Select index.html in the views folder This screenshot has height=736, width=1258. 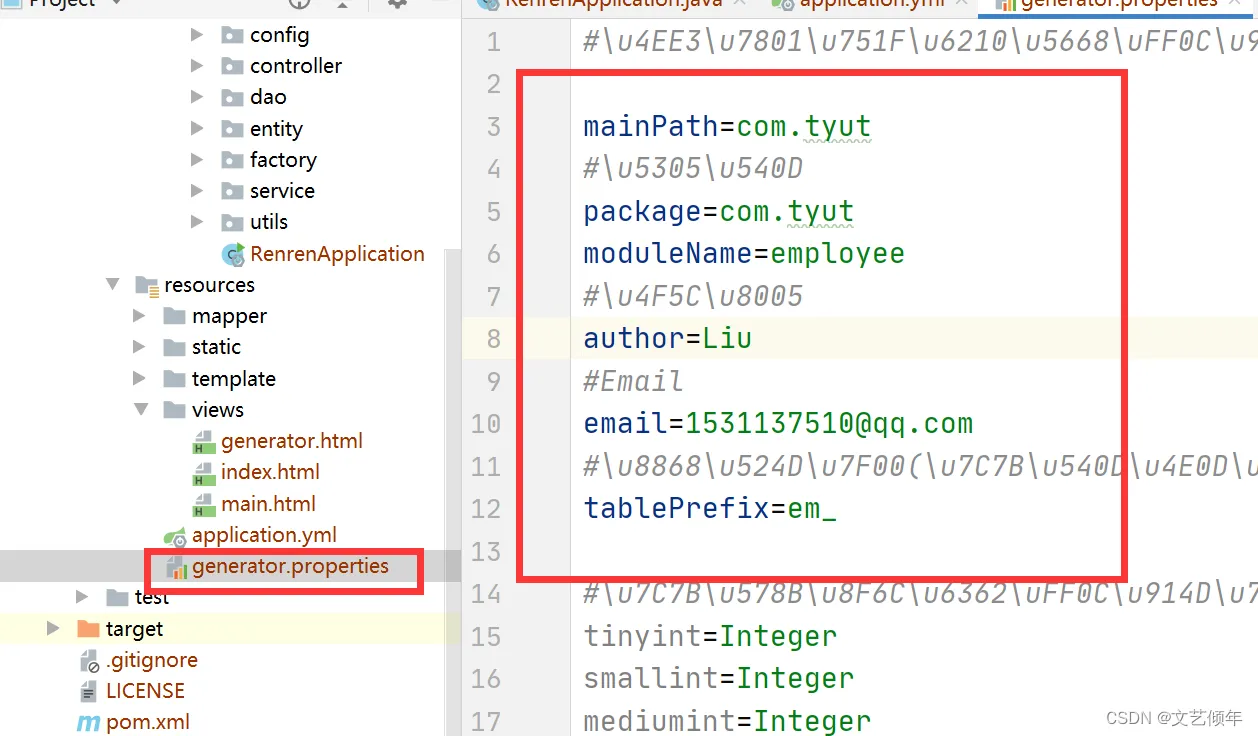[270, 472]
